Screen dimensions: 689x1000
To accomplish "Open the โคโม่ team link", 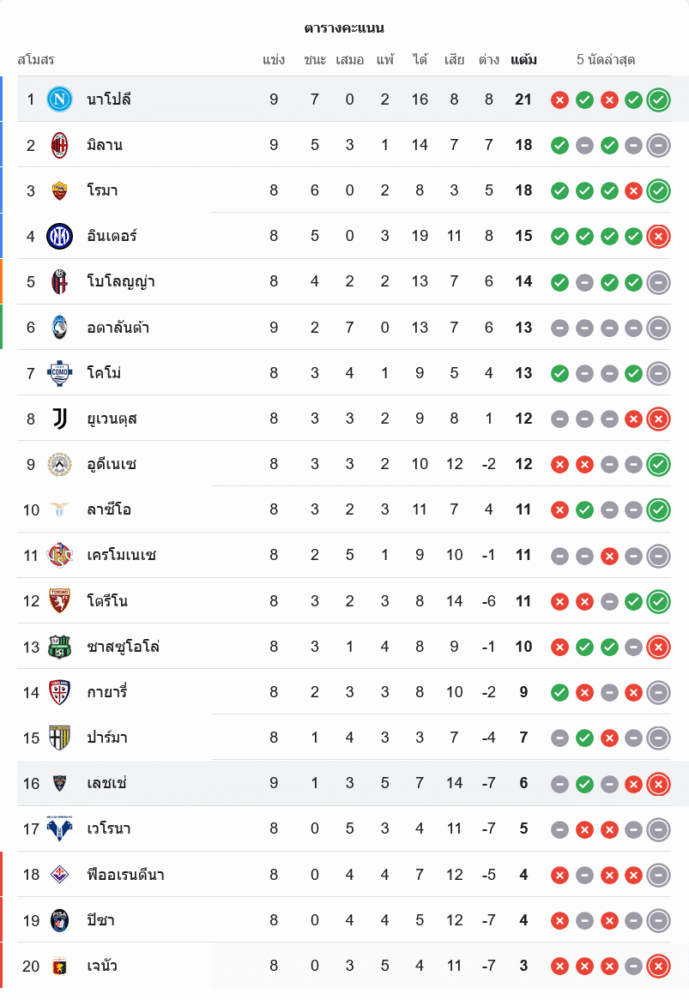I will [104, 373].
